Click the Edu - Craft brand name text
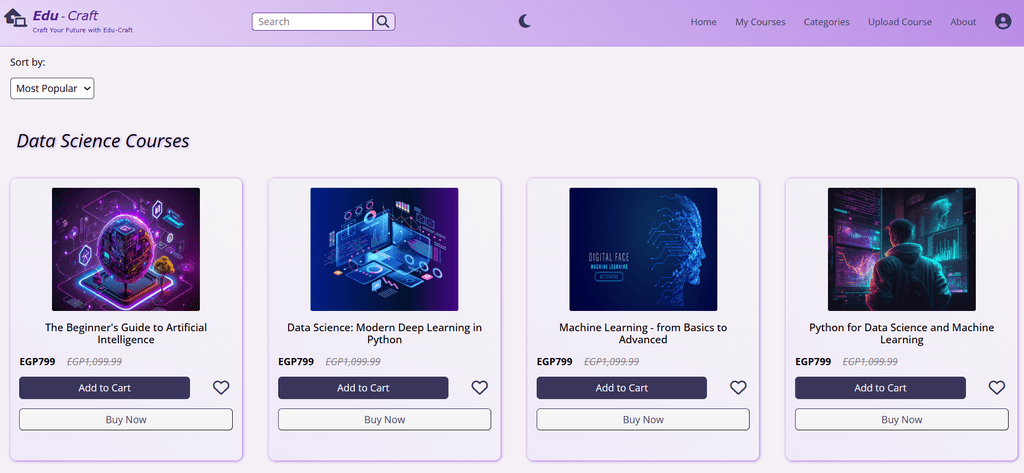The width and height of the screenshot is (1024, 473). (65, 16)
